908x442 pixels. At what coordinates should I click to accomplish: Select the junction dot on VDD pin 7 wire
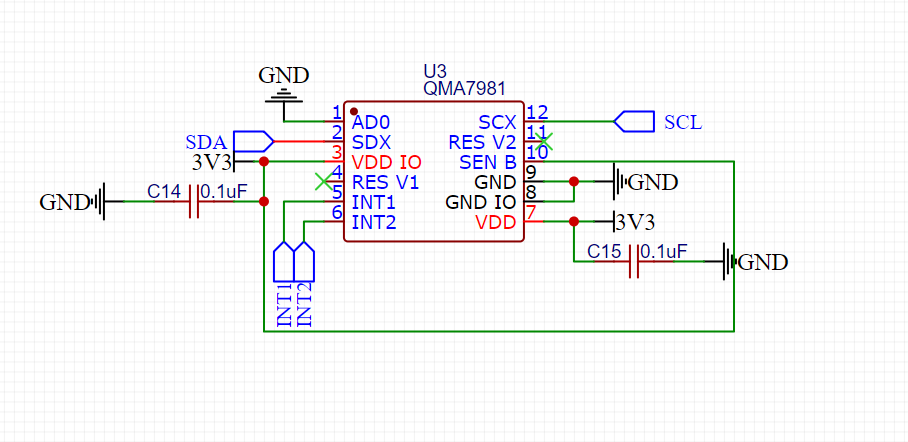click(x=573, y=221)
